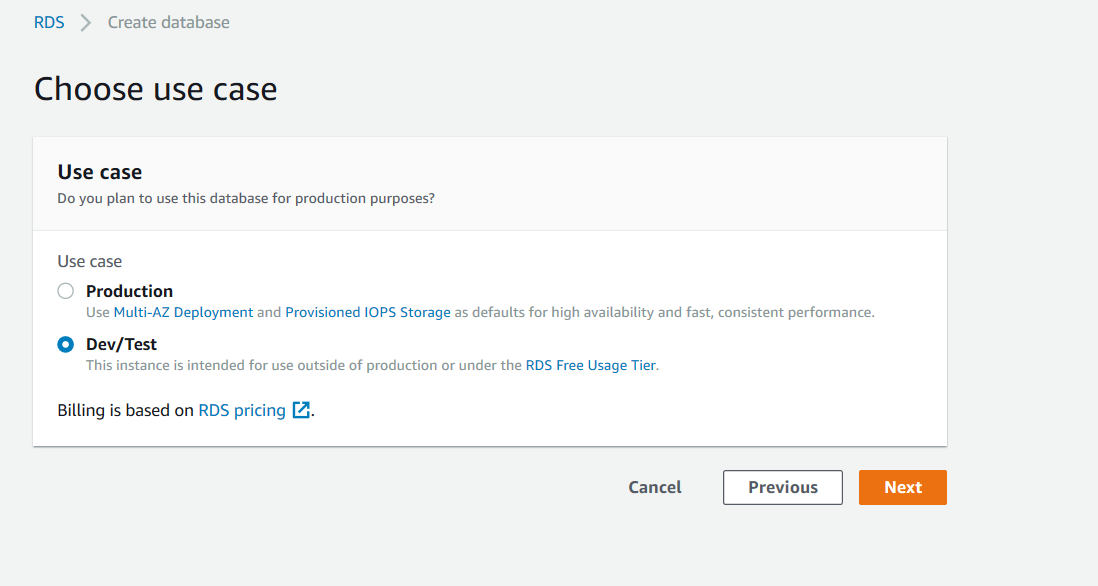1098x586 pixels.
Task: Open the RDS Free Usage Tier link
Action: [x=591, y=365]
